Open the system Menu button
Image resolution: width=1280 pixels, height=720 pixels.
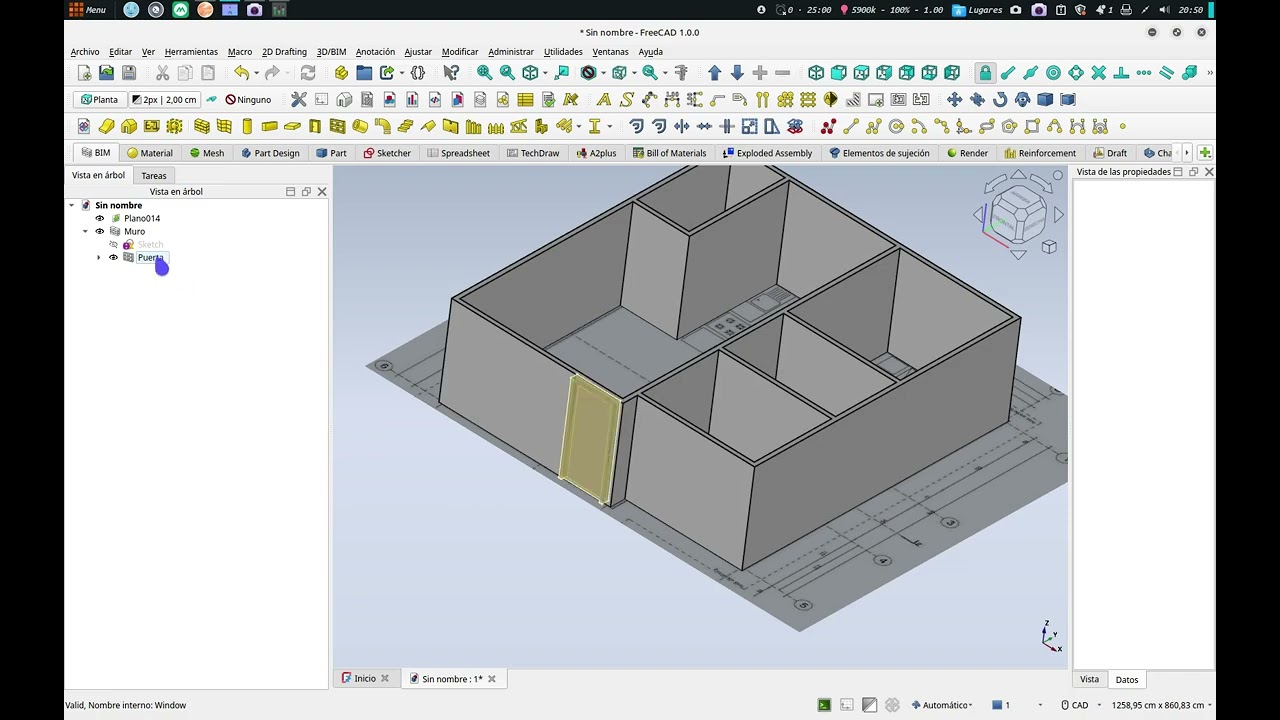pyautogui.click(x=88, y=10)
